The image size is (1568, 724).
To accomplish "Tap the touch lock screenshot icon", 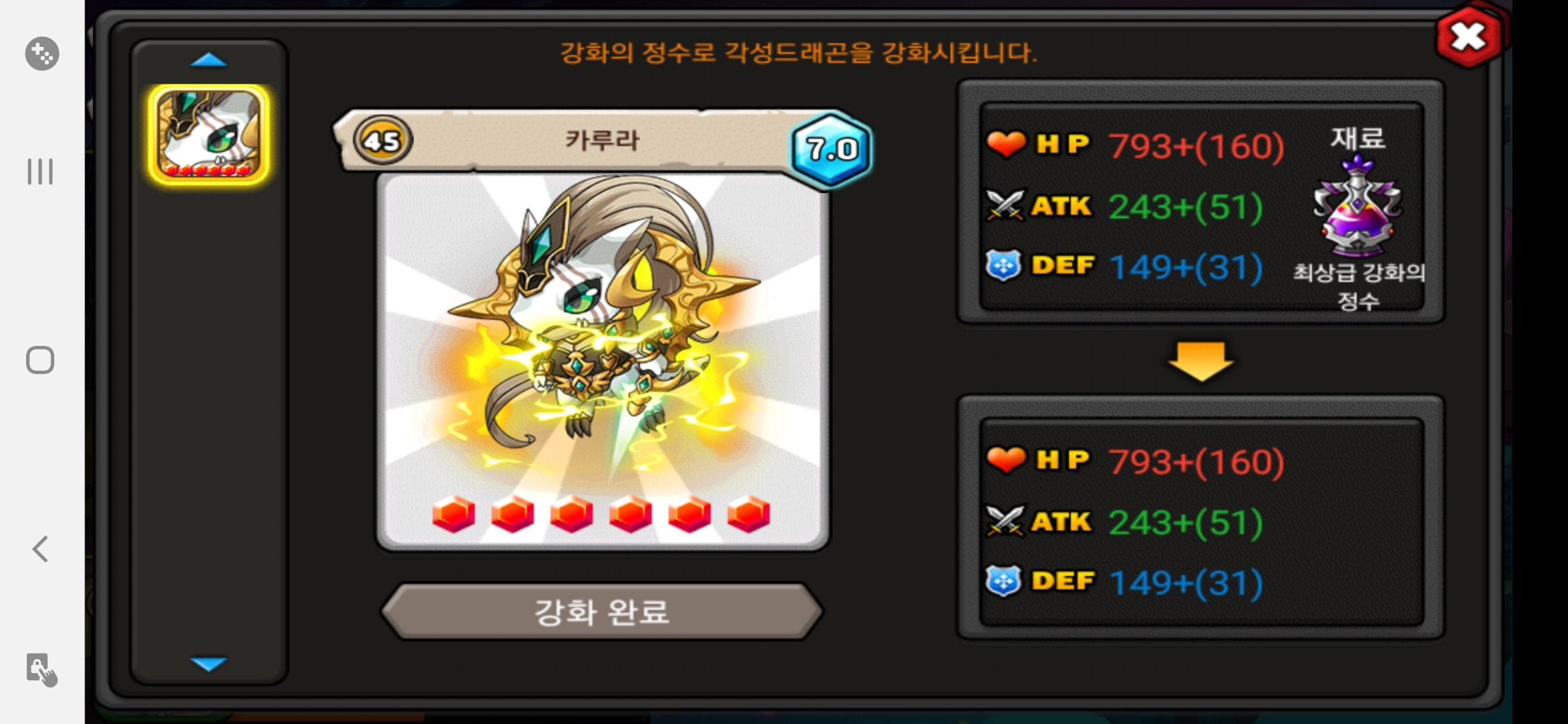I will [x=42, y=670].
